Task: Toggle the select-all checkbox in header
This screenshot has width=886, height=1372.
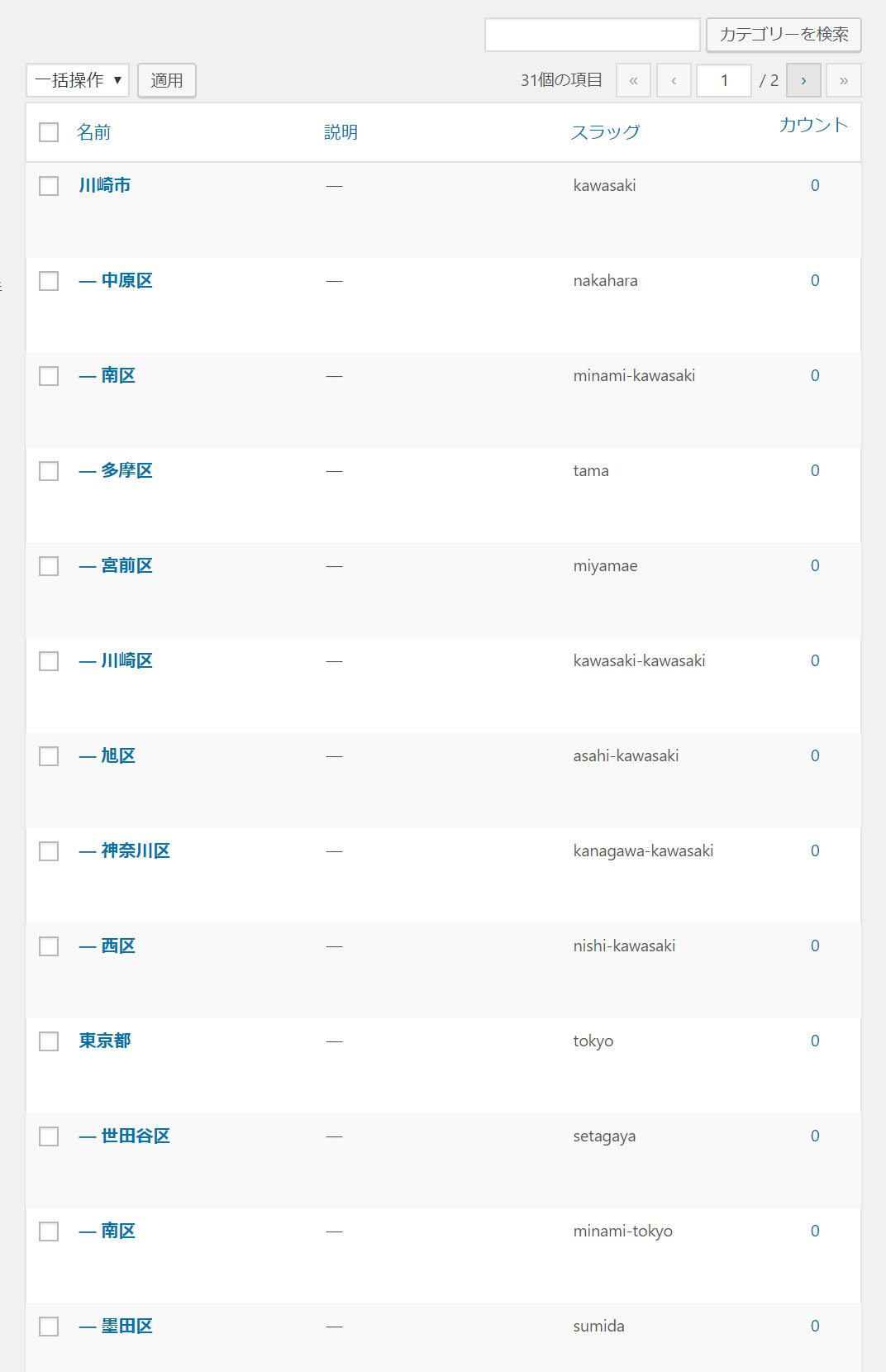Action: pos(49,132)
